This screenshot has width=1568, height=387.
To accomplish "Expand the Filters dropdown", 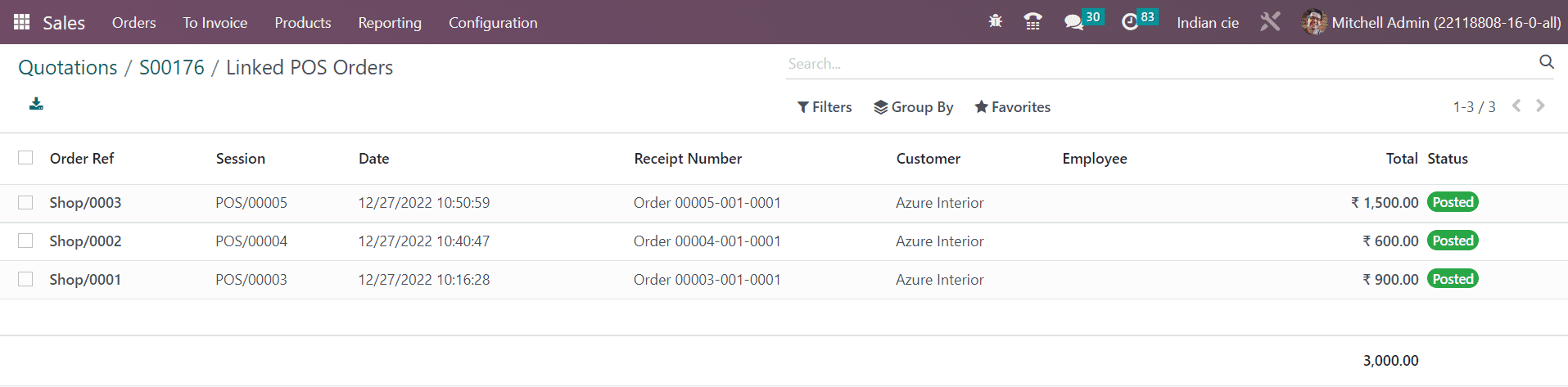I will pyautogui.click(x=825, y=107).
